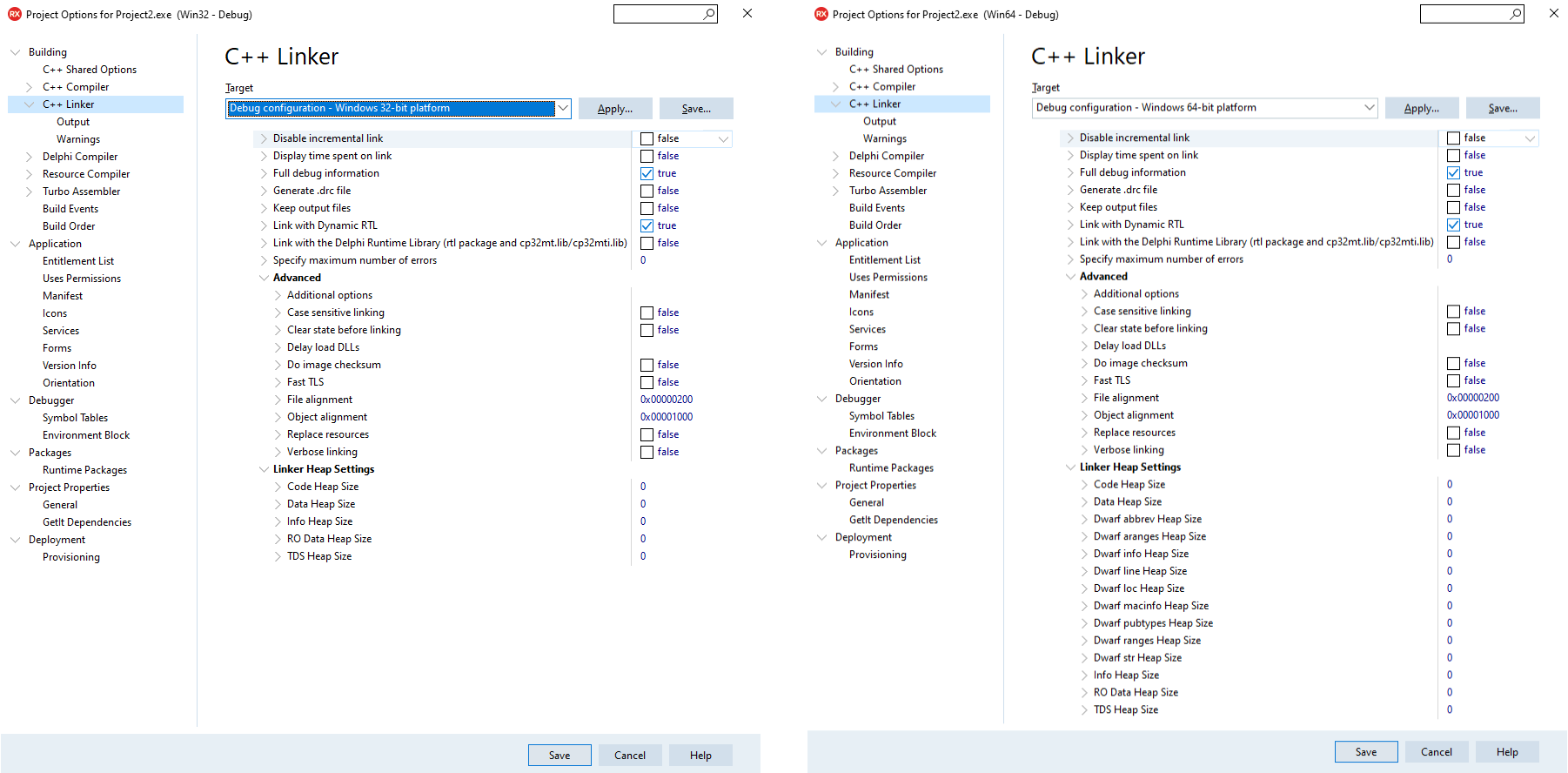
Task: Open Target dropdown for Windows 64-bit platform
Action: click(x=1370, y=107)
